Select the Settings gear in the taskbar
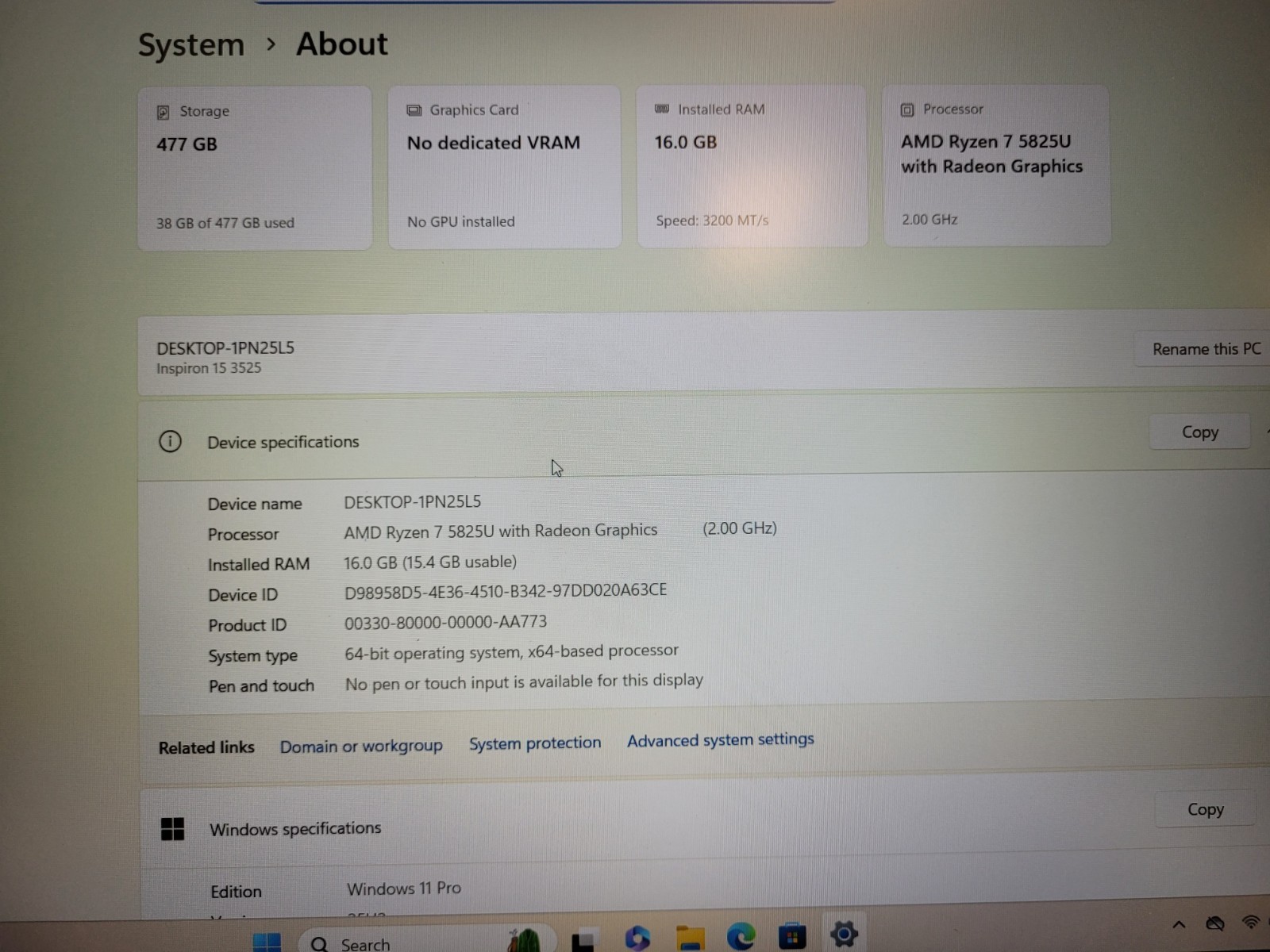Viewport: 1270px width, 952px height. 844,934
